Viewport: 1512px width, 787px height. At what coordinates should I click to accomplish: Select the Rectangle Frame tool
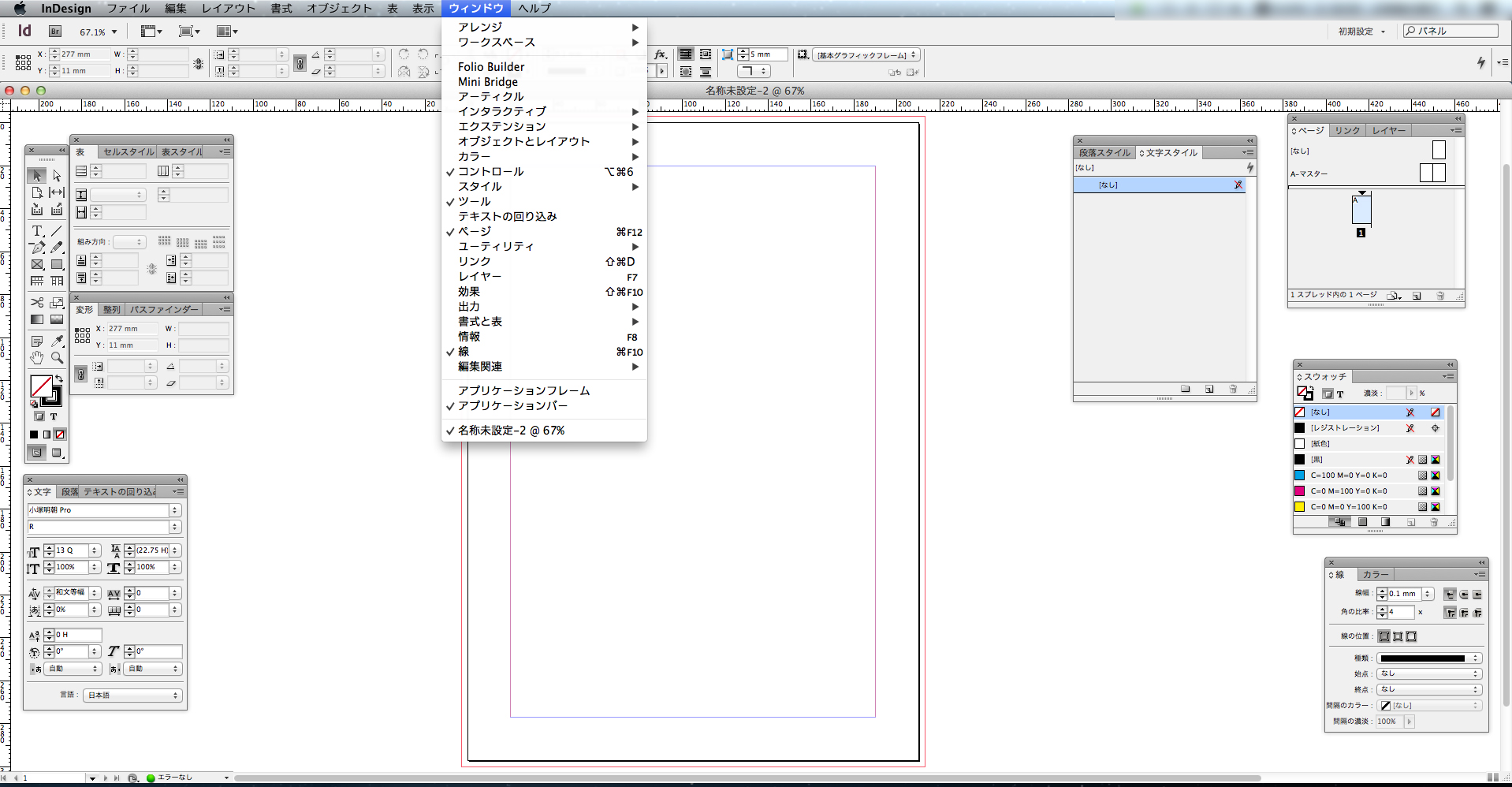coord(37,264)
